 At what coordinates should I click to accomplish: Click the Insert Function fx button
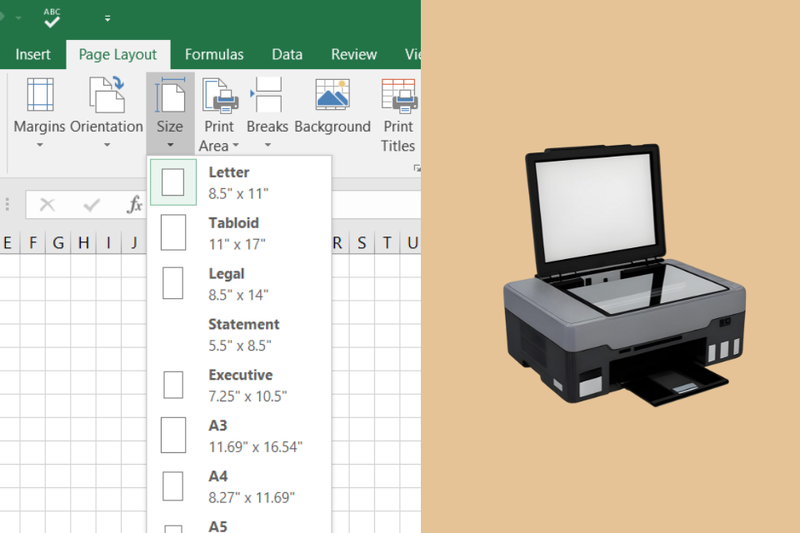click(134, 205)
